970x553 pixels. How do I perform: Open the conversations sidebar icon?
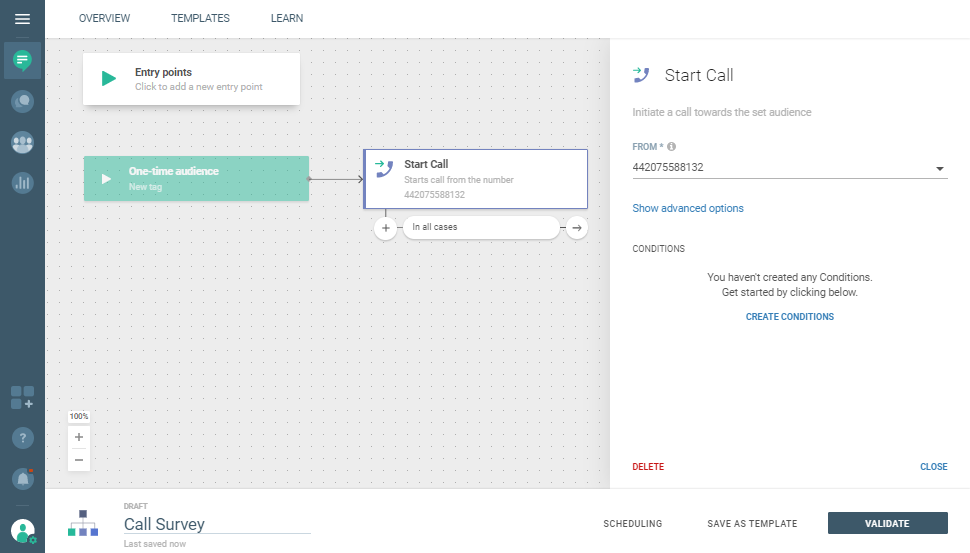click(22, 101)
